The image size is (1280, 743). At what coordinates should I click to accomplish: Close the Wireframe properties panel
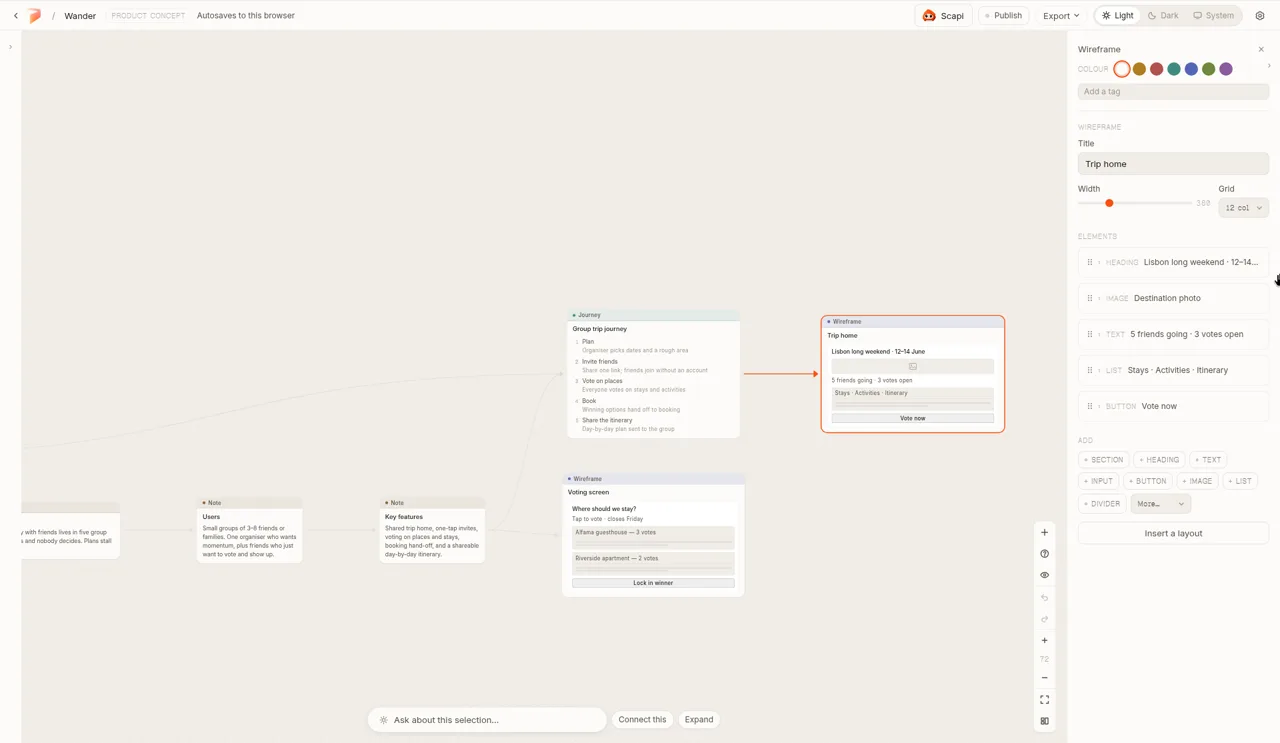pos(1261,49)
